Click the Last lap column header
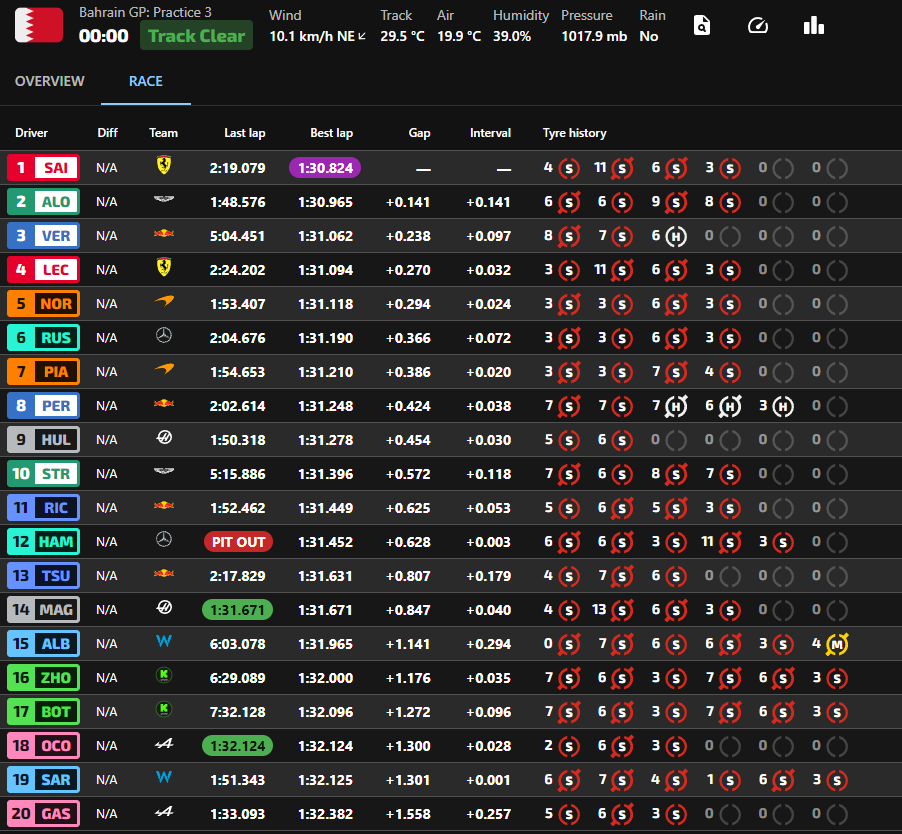 tap(244, 133)
